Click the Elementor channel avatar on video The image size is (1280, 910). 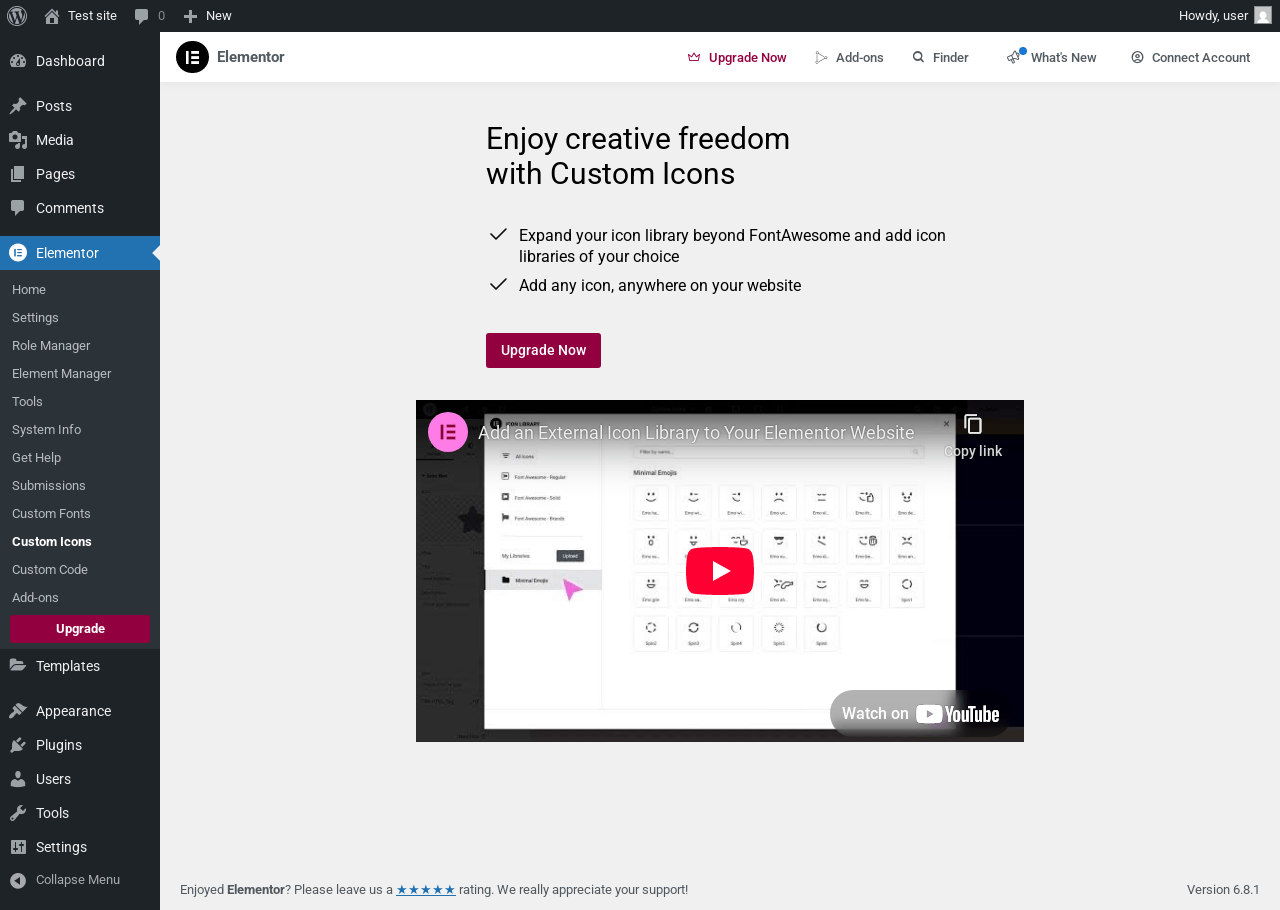tap(448, 432)
